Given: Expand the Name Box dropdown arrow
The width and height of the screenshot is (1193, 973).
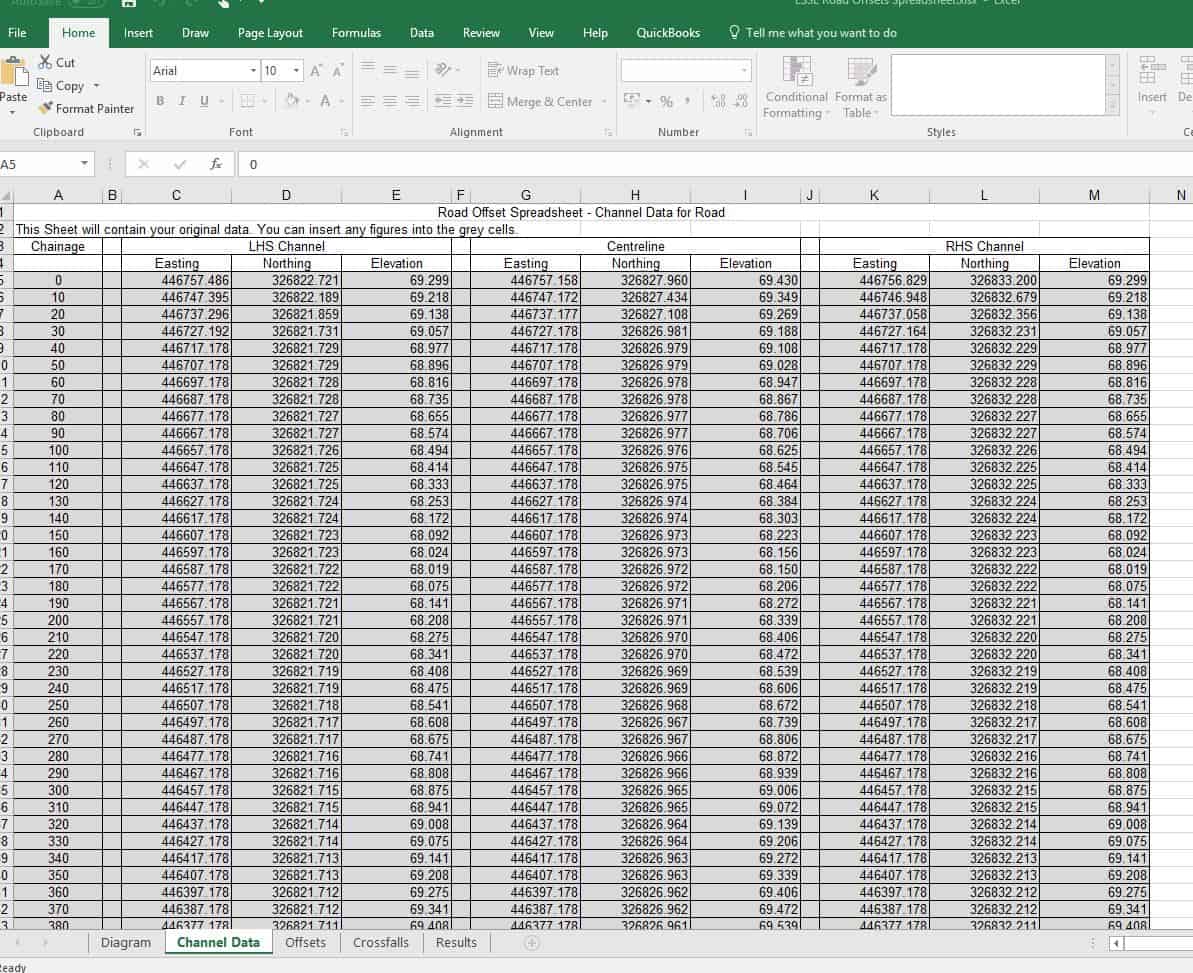Looking at the screenshot, I should (84, 164).
